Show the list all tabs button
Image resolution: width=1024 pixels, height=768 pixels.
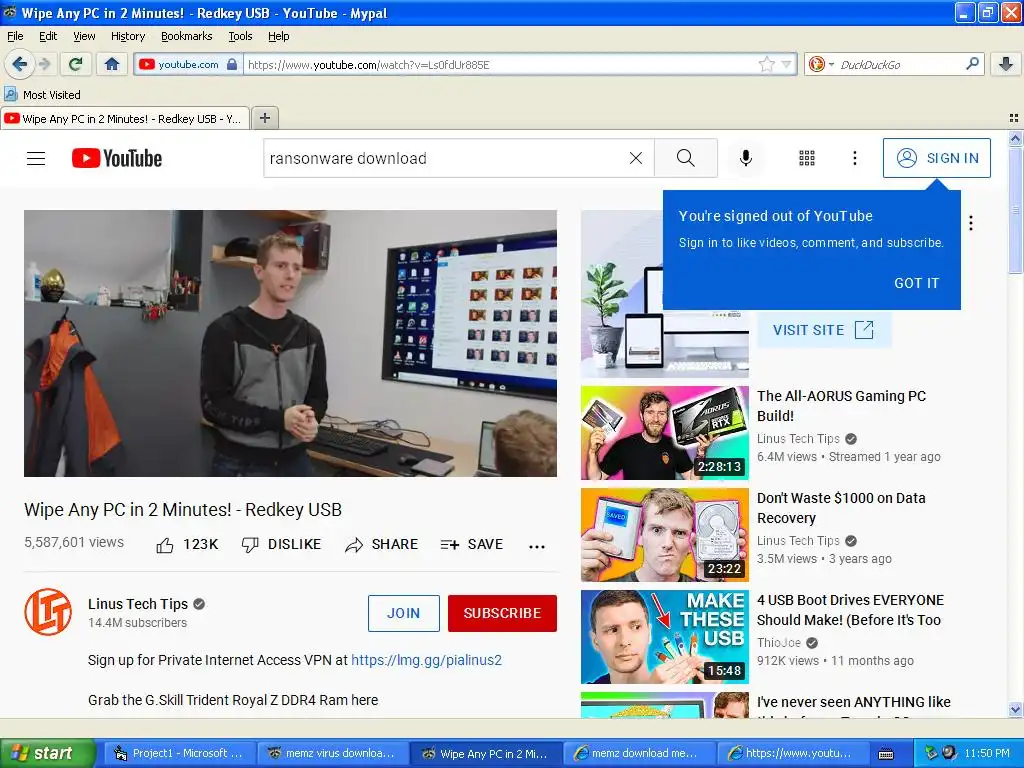coord(1014,118)
